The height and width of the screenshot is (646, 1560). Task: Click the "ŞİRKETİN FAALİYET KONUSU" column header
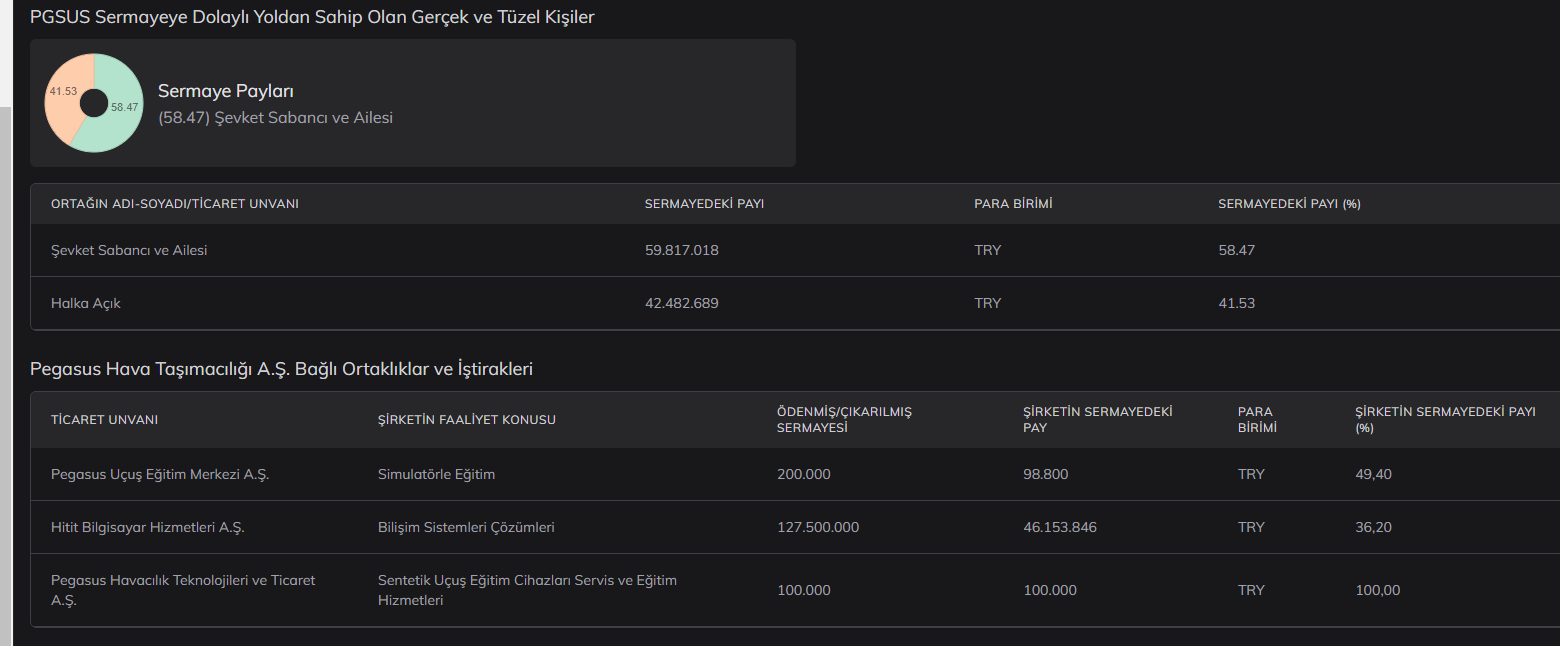(x=467, y=420)
